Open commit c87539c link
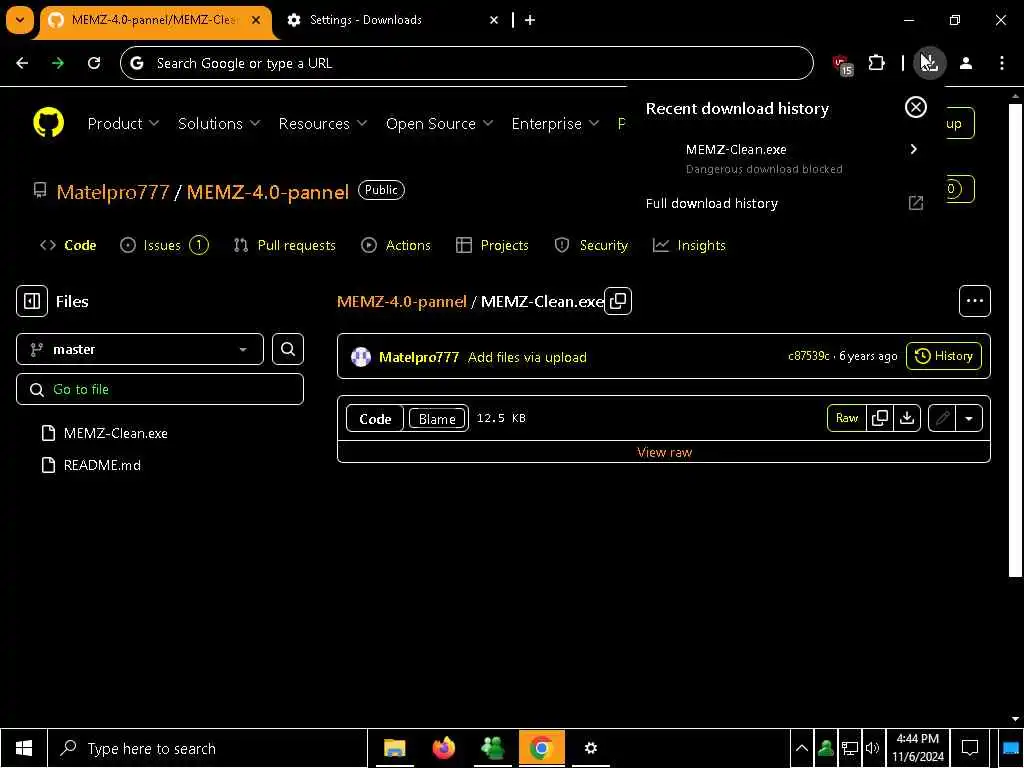 pos(808,356)
